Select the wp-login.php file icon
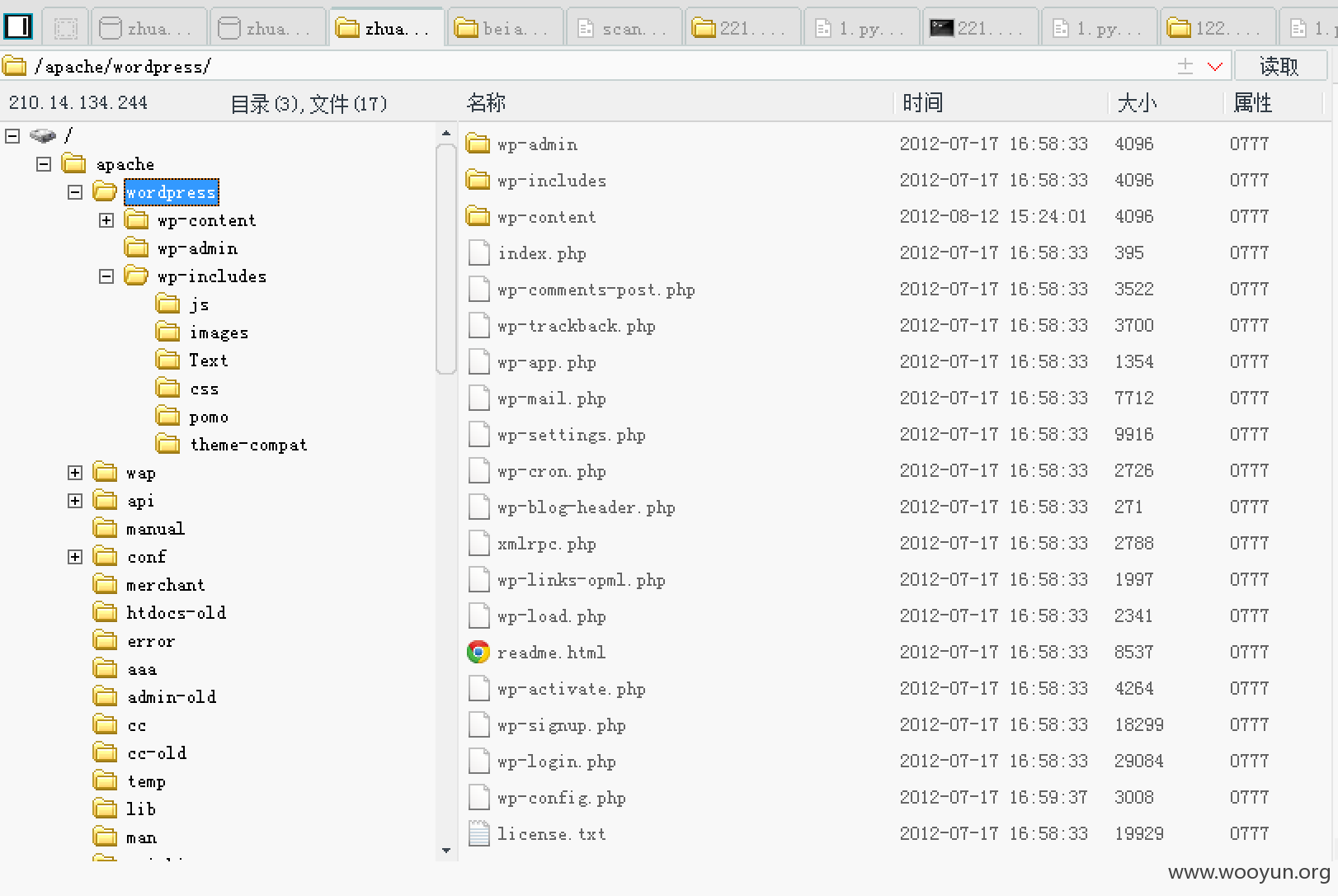 coord(478,761)
